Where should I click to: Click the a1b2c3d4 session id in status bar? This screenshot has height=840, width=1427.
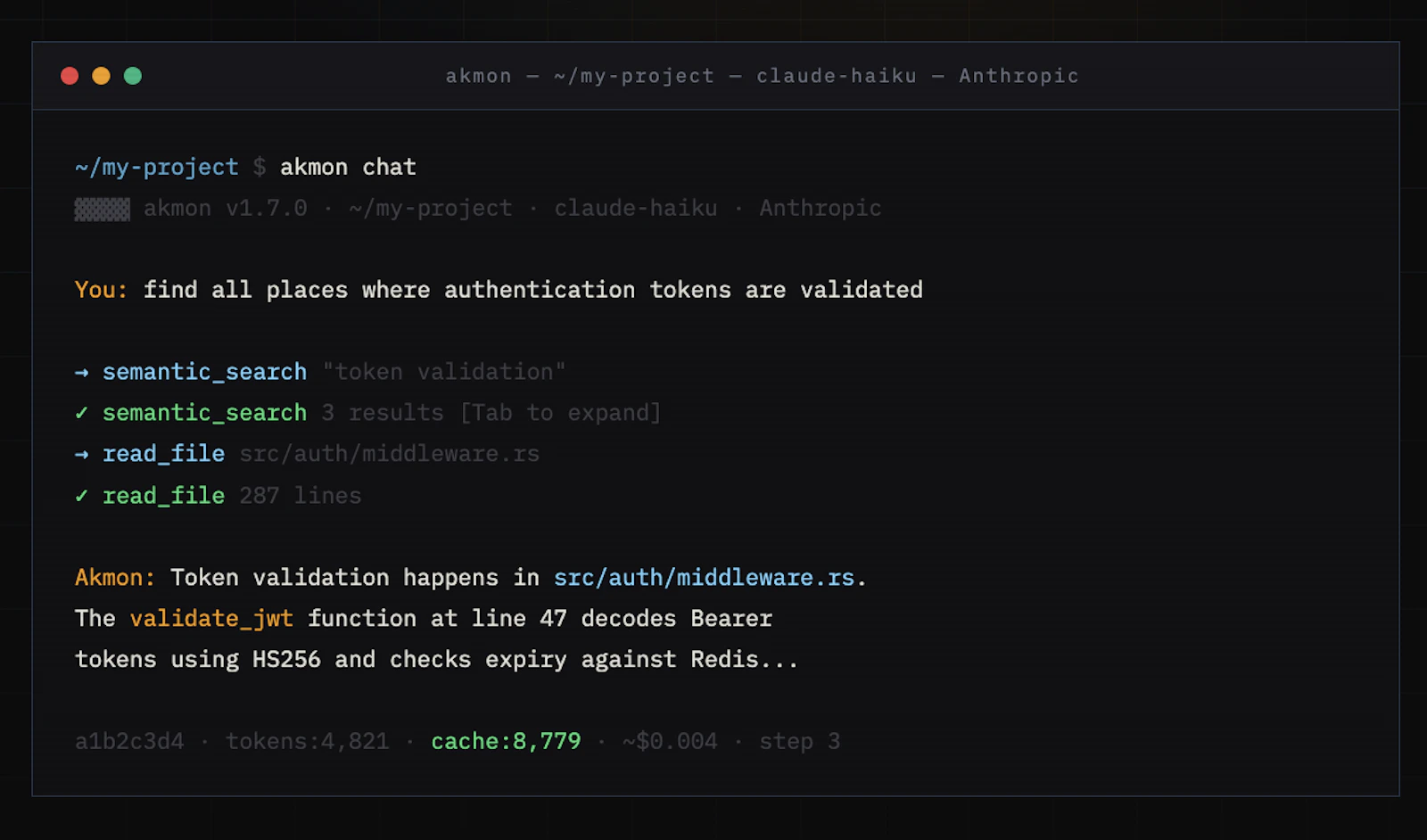[x=128, y=741]
